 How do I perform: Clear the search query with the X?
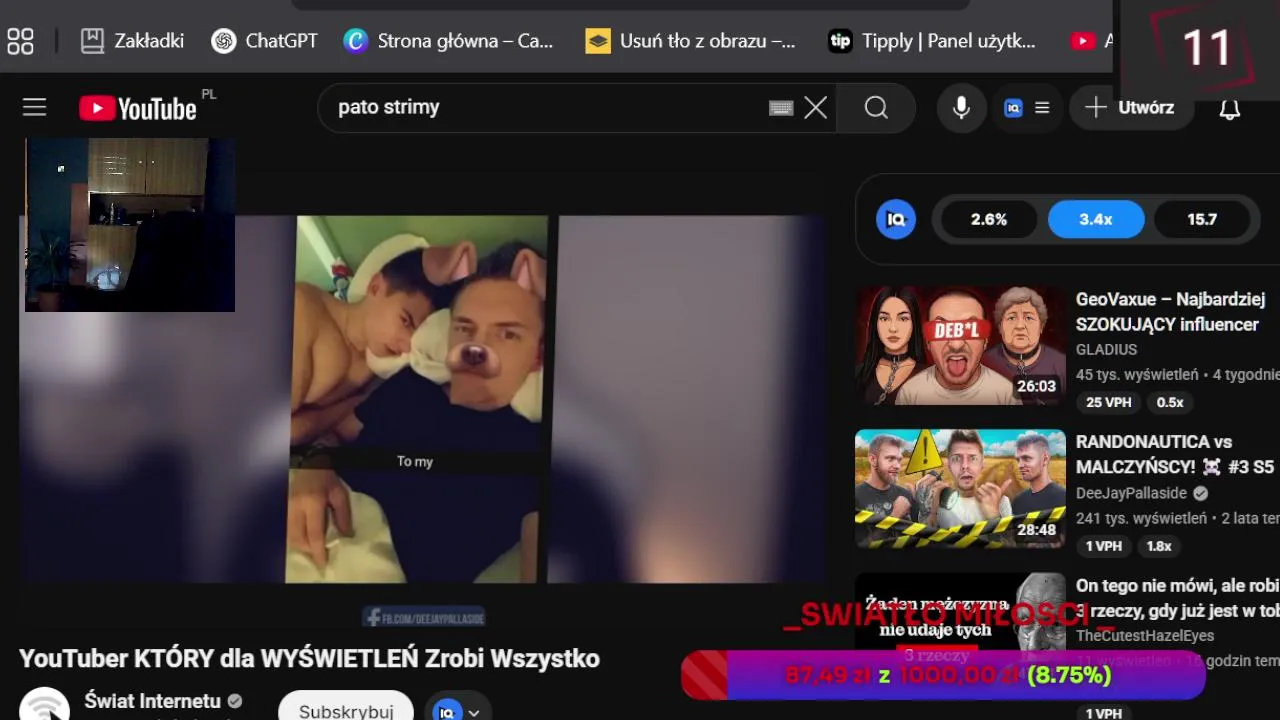(x=816, y=108)
